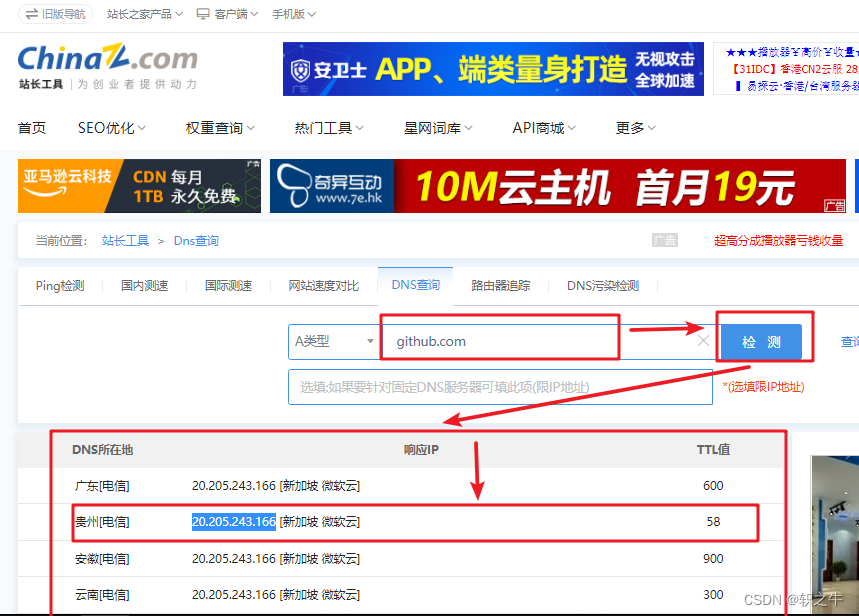This screenshot has height=616, width=859.
Task: Open the A类型 record type dropdown
Action: [334, 341]
